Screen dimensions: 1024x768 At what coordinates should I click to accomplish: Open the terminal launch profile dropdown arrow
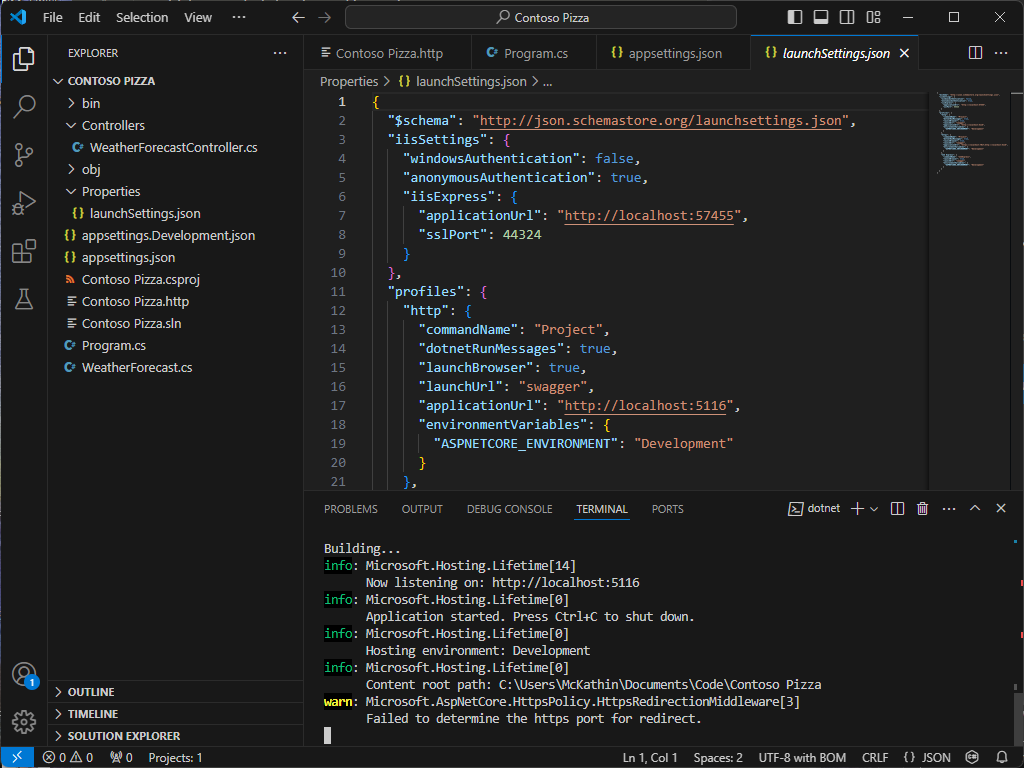click(x=874, y=509)
